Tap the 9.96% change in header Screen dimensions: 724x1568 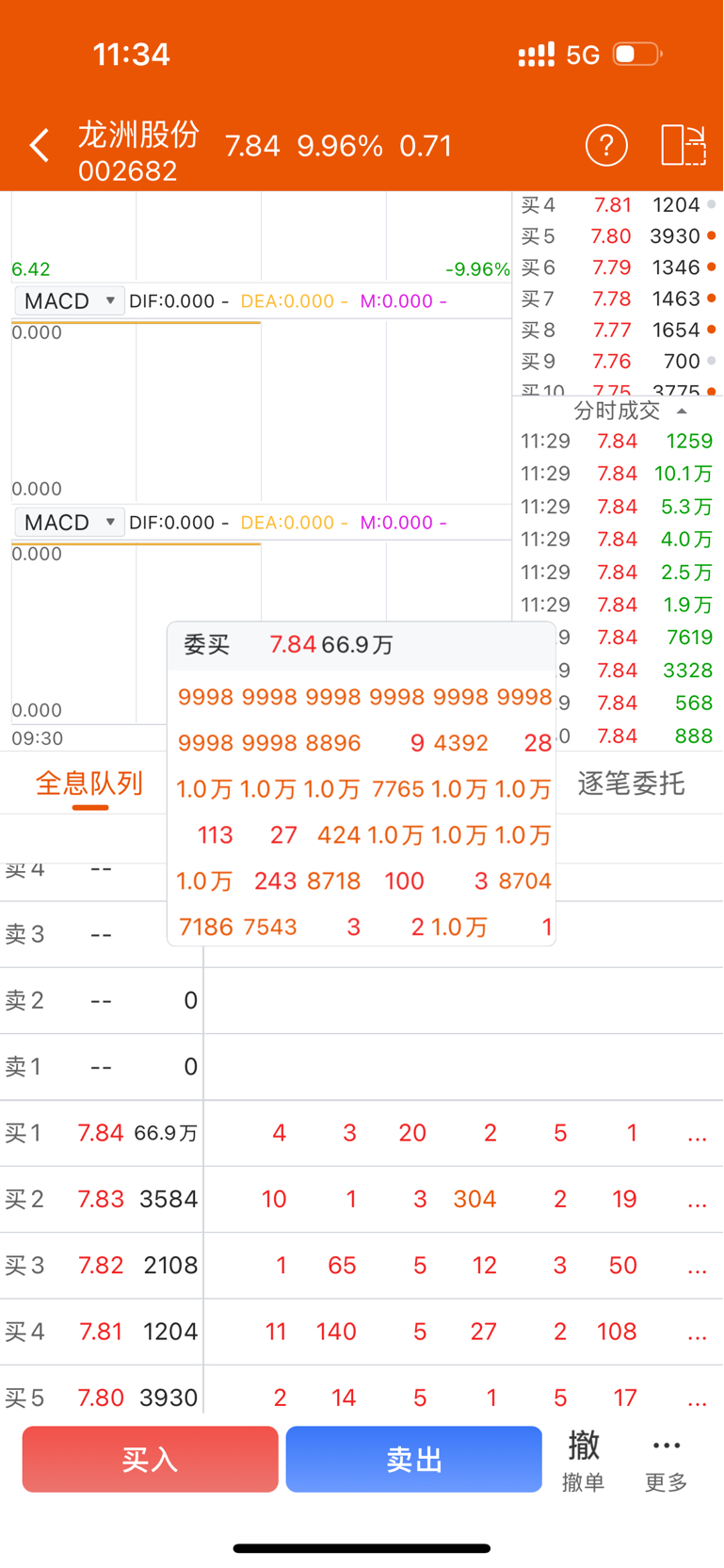coord(340,146)
